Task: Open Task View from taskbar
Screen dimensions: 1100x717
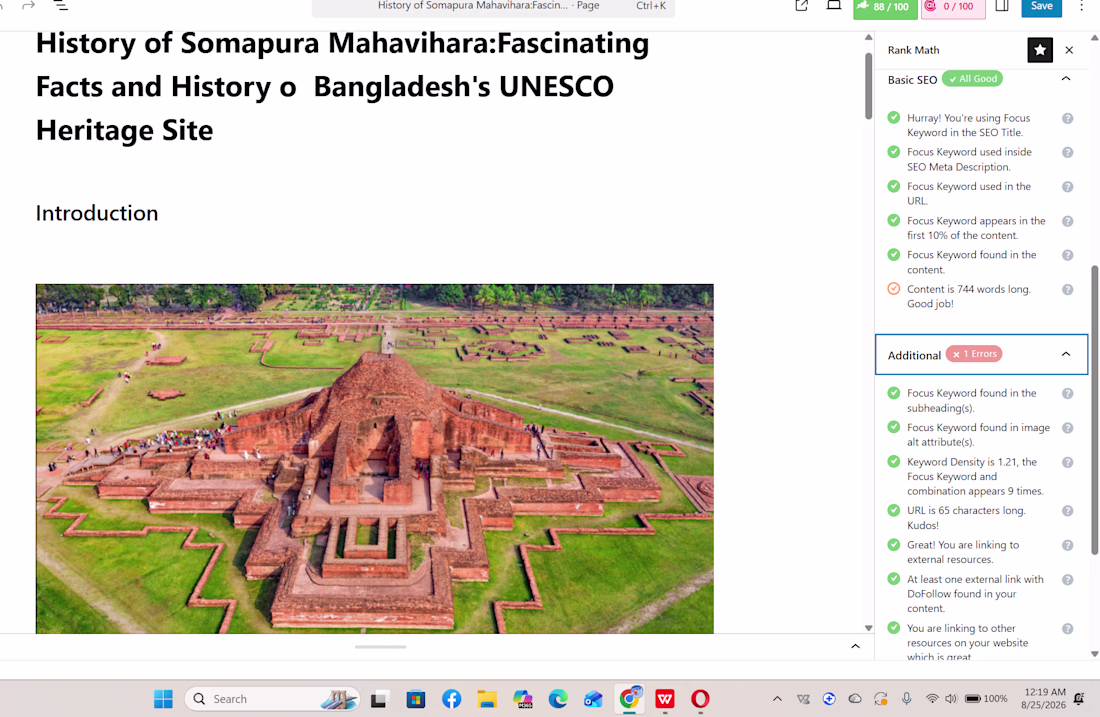Action: (x=380, y=699)
